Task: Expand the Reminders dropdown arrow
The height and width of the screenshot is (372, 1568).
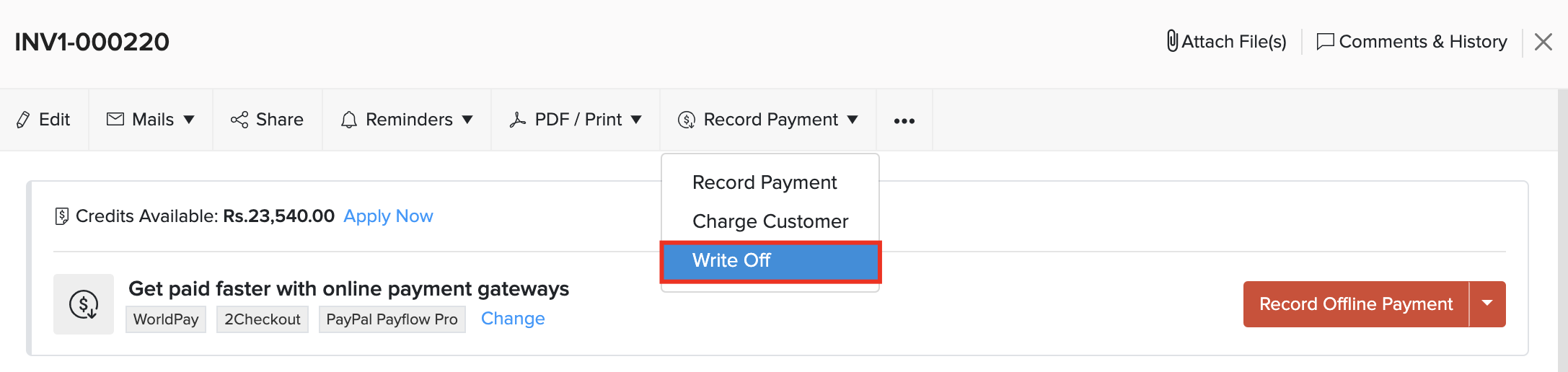Action: click(x=467, y=120)
